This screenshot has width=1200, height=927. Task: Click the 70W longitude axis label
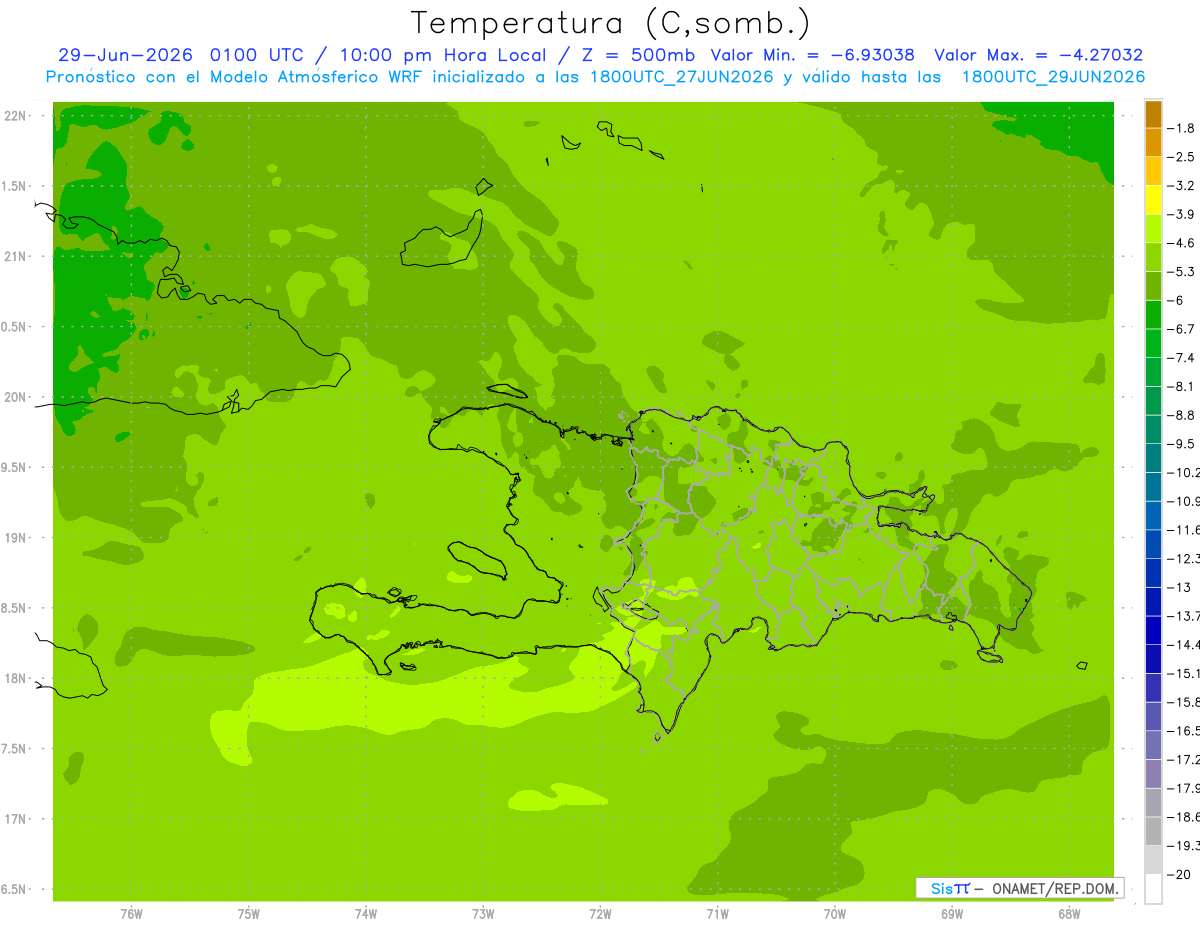coord(835,914)
